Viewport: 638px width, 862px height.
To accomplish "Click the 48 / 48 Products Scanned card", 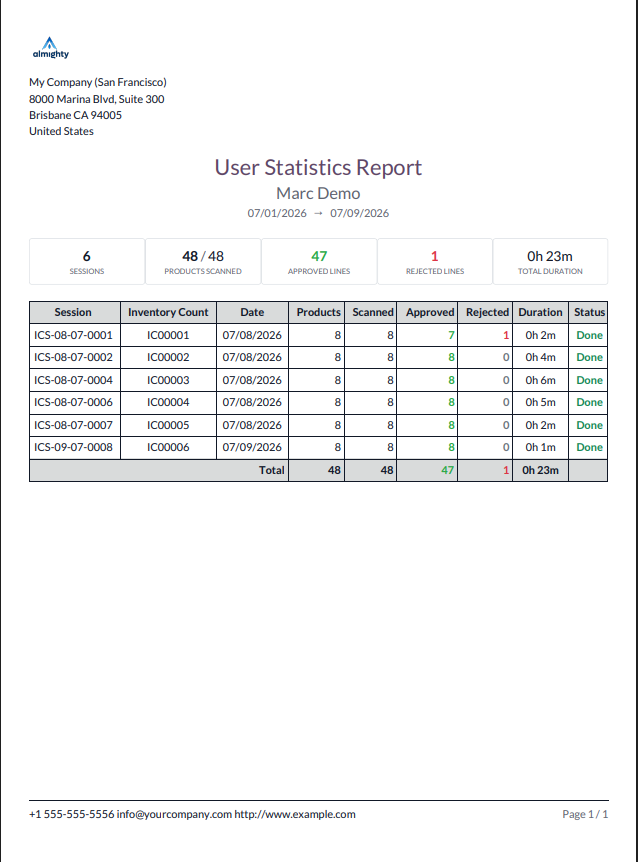I will click(203, 262).
